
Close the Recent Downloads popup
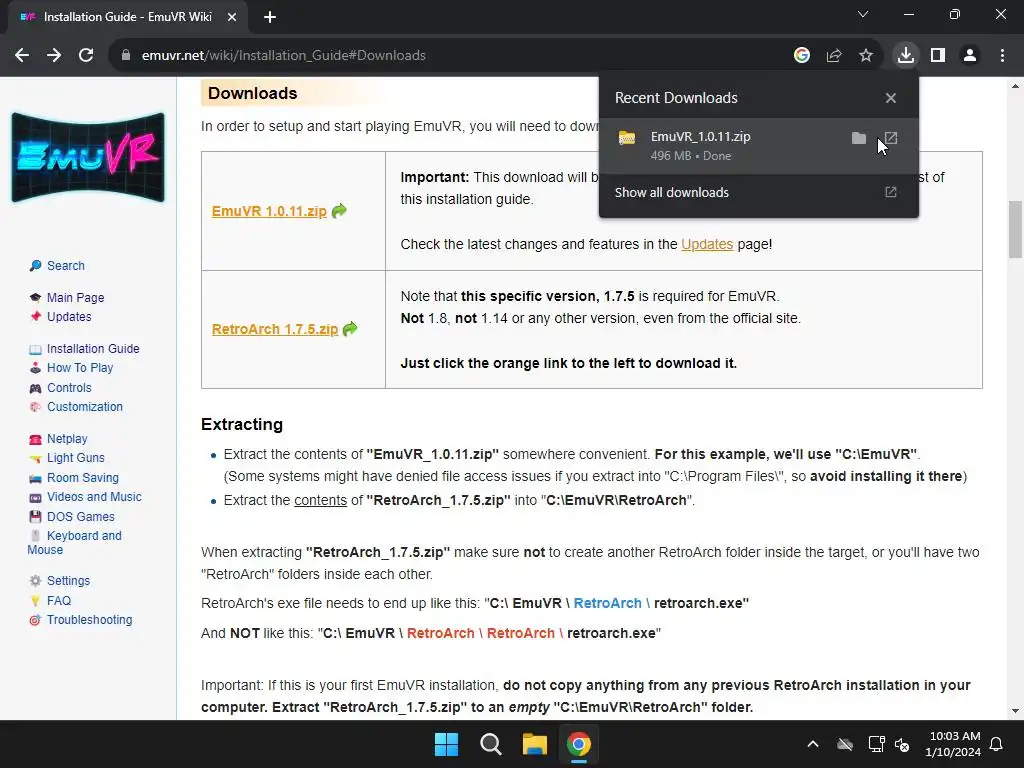(x=891, y=98)
